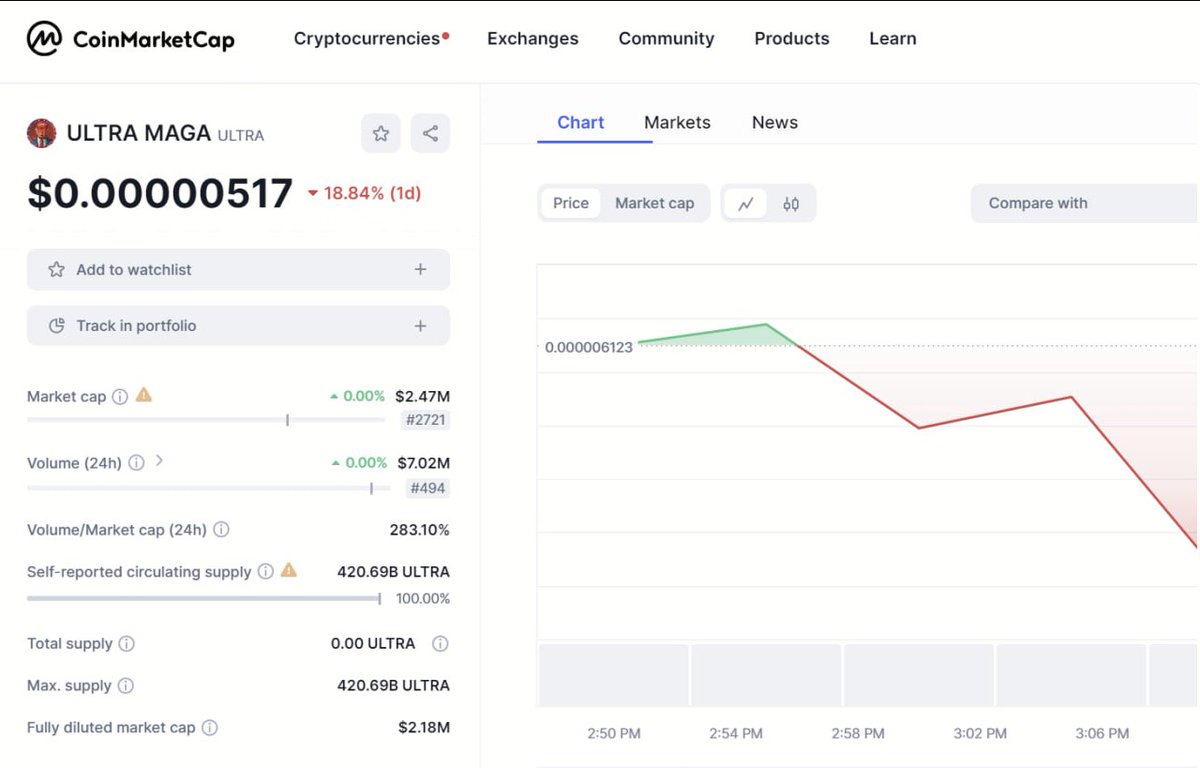The height and width of the screenshot is (768, 1200).
Task: Open the Compare with dropdown
Action: click(1085, 203)
